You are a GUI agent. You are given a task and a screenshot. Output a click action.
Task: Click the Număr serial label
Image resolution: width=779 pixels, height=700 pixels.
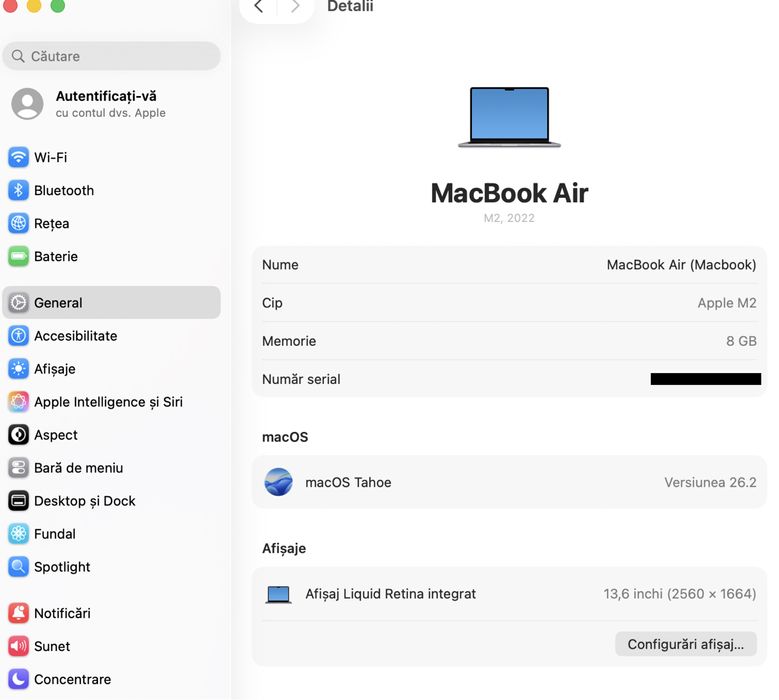[x=301, y=379]
